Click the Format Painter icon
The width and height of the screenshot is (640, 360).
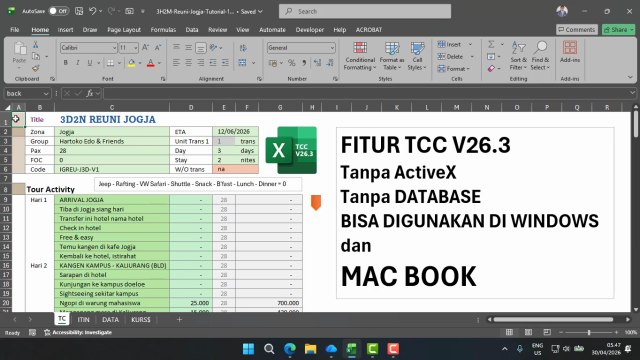point(36,68)
